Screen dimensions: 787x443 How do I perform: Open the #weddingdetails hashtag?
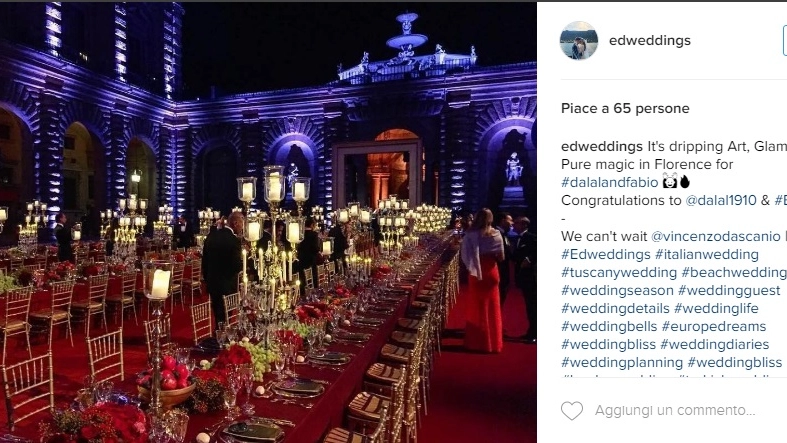(x=615, y=309)
